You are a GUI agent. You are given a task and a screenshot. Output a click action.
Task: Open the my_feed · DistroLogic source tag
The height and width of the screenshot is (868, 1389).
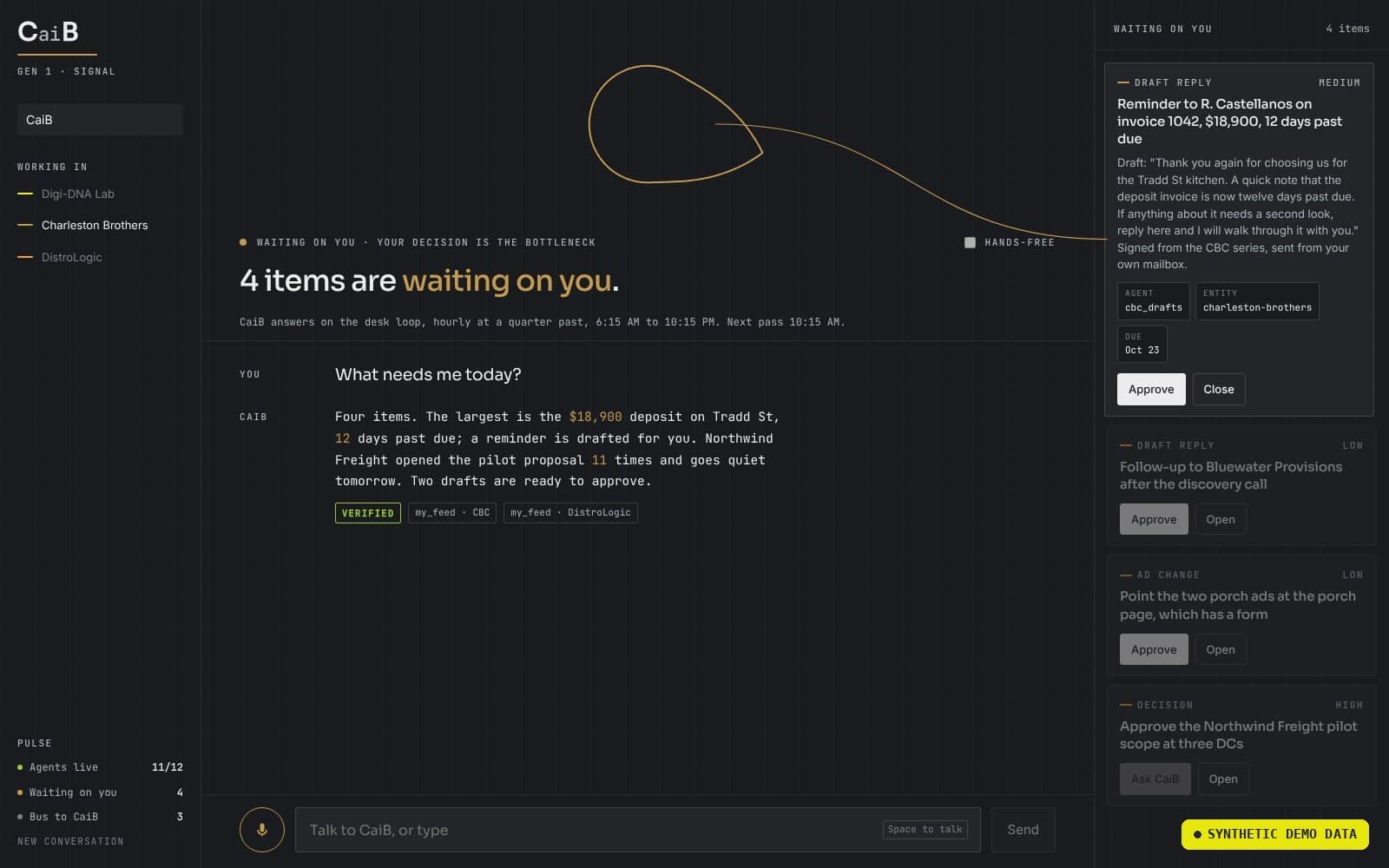[x=570, y=513]
